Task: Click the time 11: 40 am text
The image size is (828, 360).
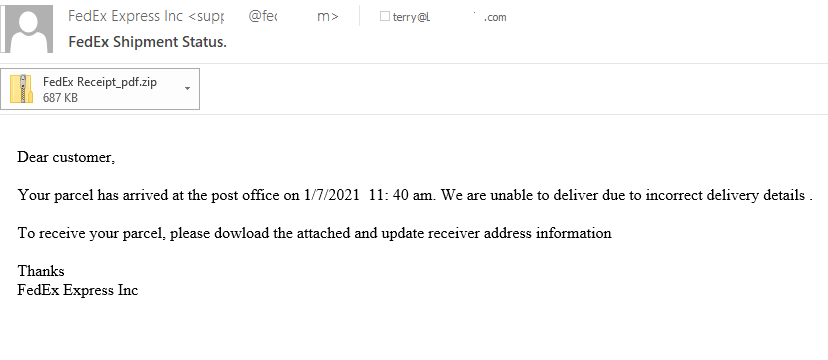Action: [402, 195]
